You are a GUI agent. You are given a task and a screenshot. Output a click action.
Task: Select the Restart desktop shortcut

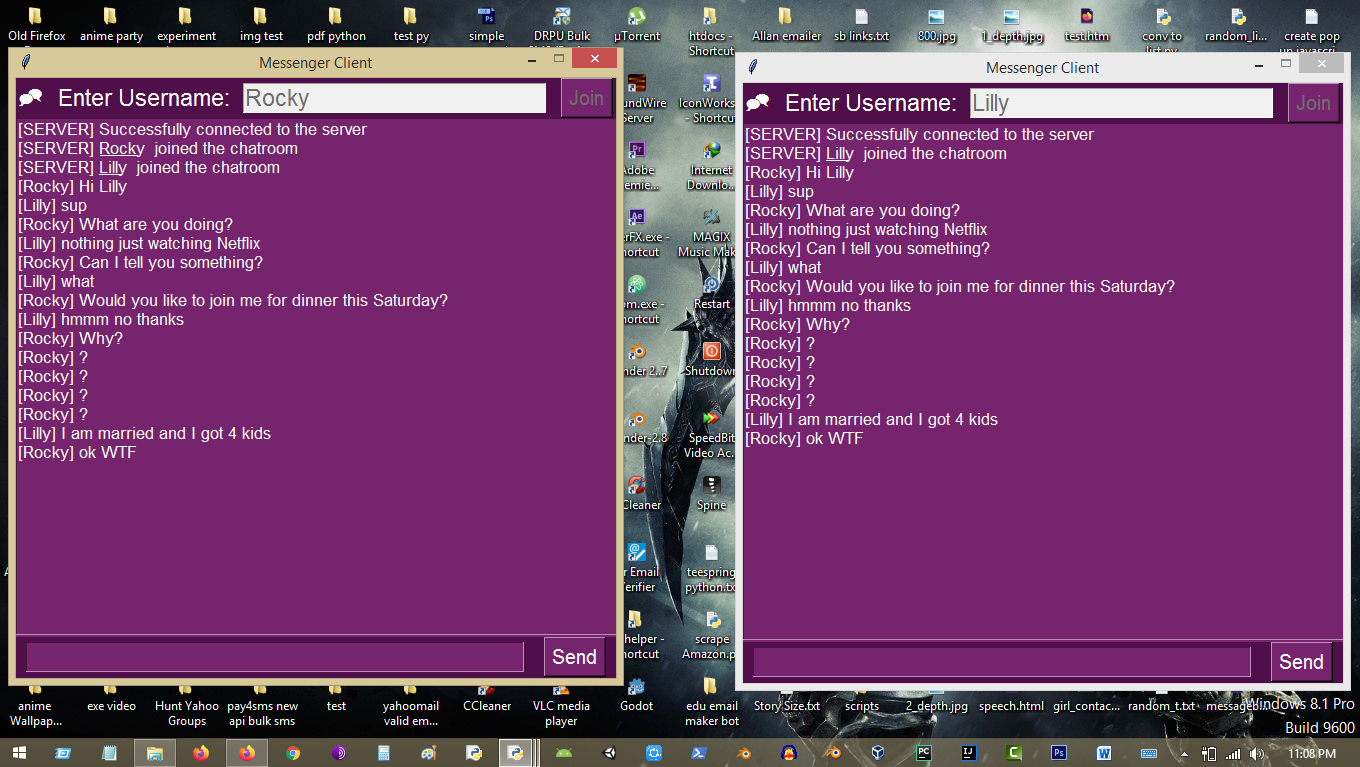pos(711,292)
